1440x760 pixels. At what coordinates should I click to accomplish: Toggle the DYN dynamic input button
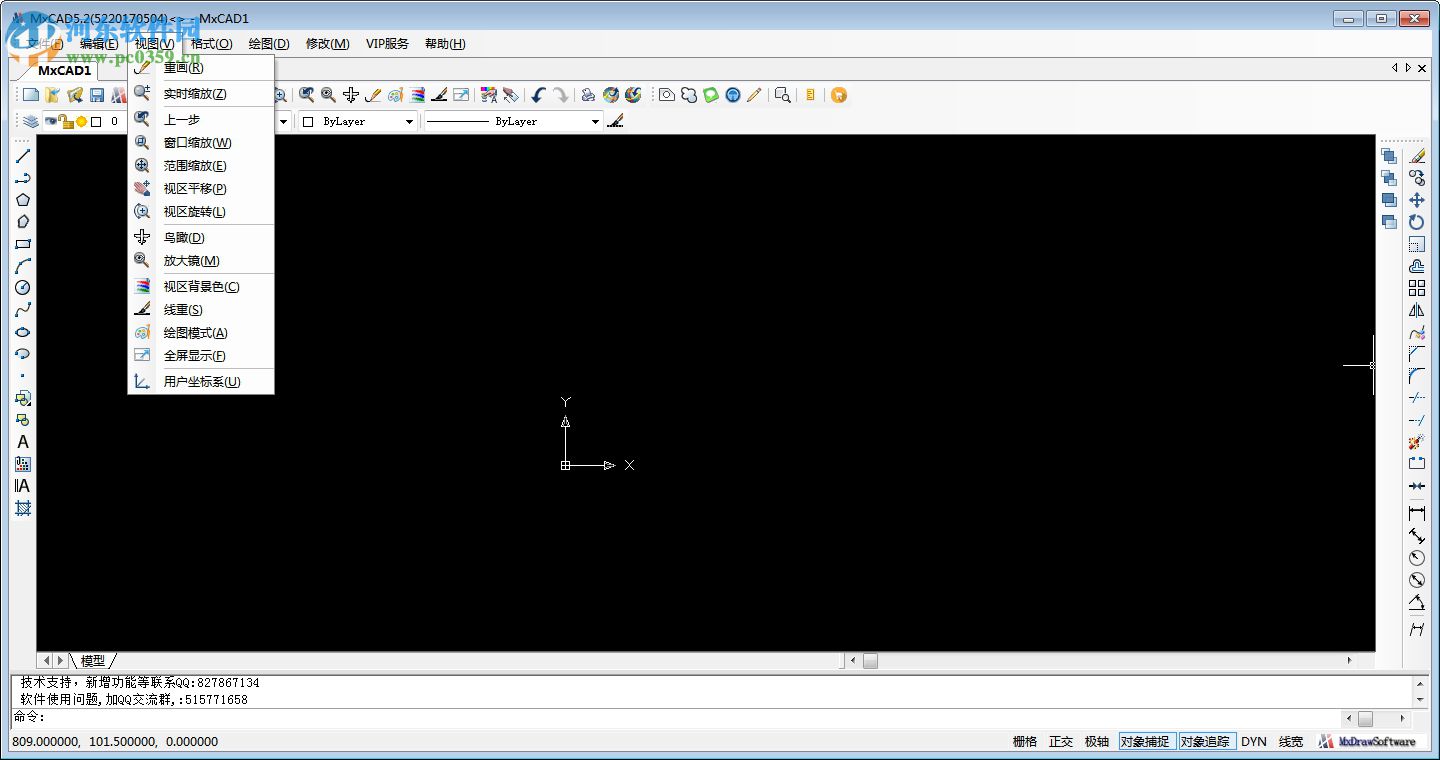pos(1254,741)
